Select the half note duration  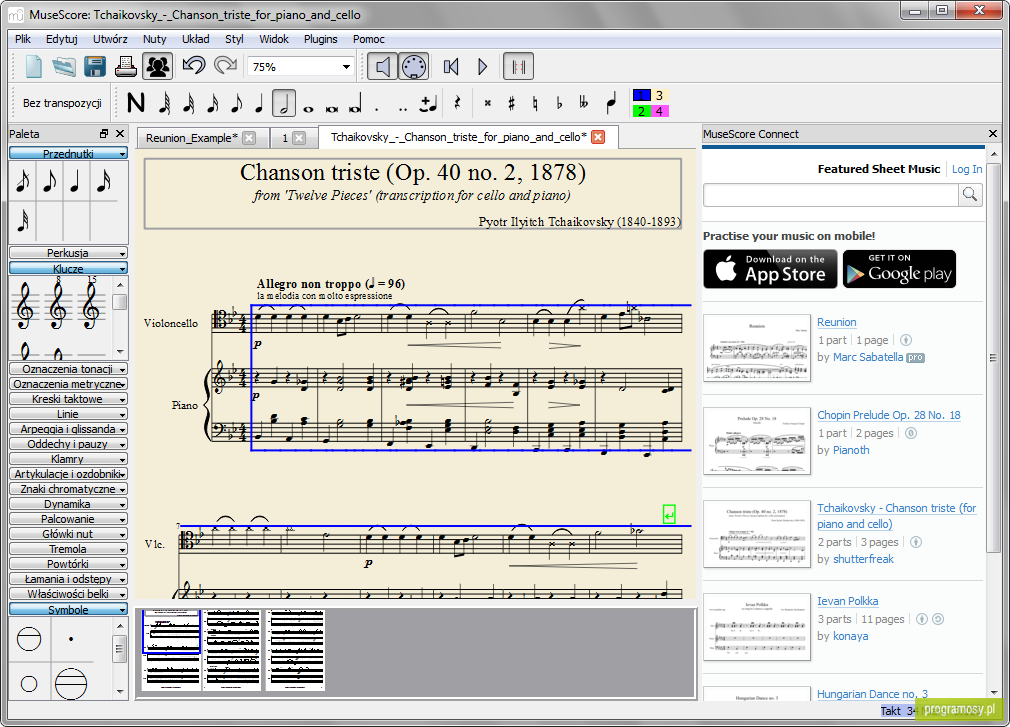(283, 103)
